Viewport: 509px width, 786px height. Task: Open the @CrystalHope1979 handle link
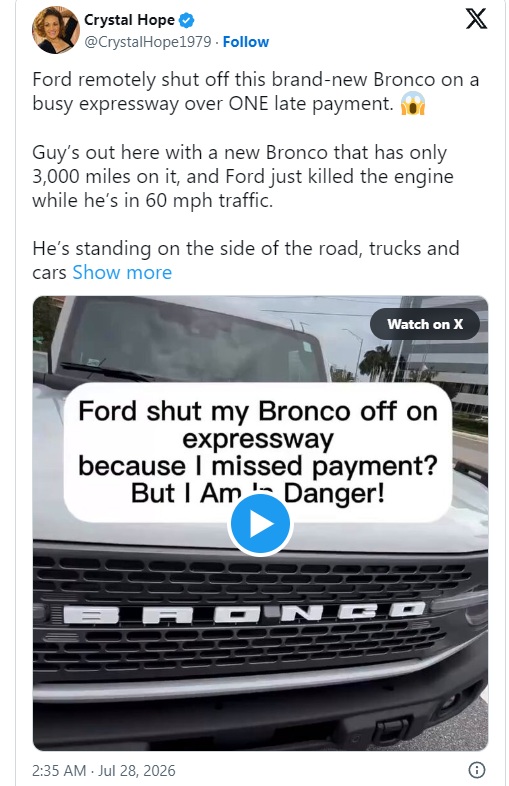pyautogui.click(x=147, y=42)
